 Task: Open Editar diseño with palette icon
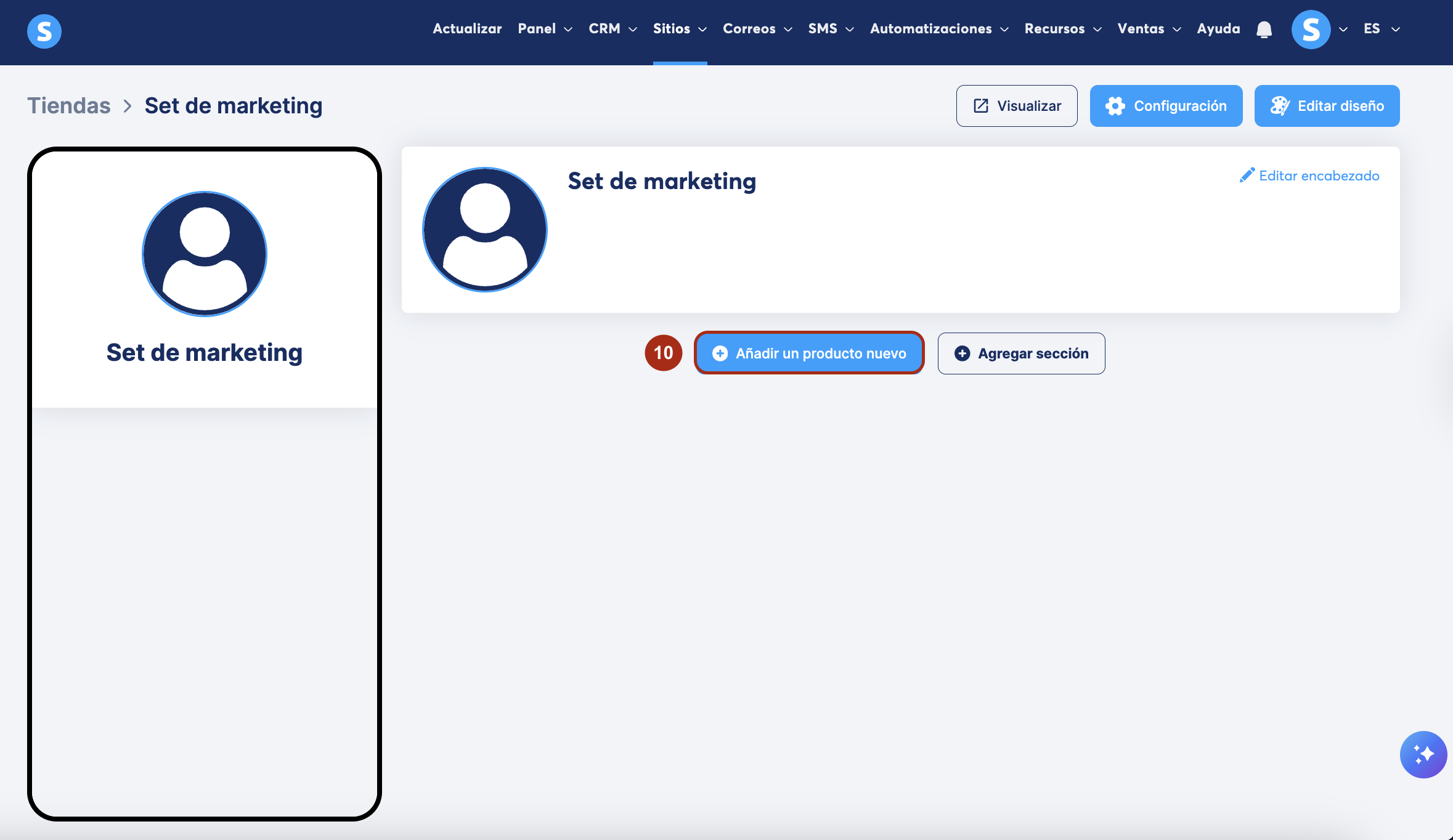pyautogui.click(x=1327, y=106)
